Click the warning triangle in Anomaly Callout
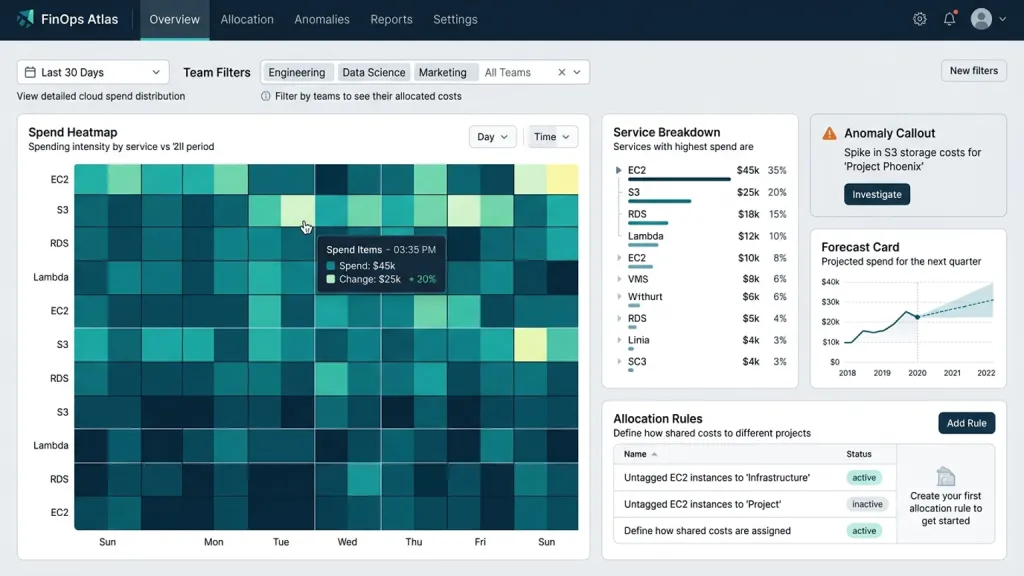Screen dimensions: 1024x576 coord(829,133)
